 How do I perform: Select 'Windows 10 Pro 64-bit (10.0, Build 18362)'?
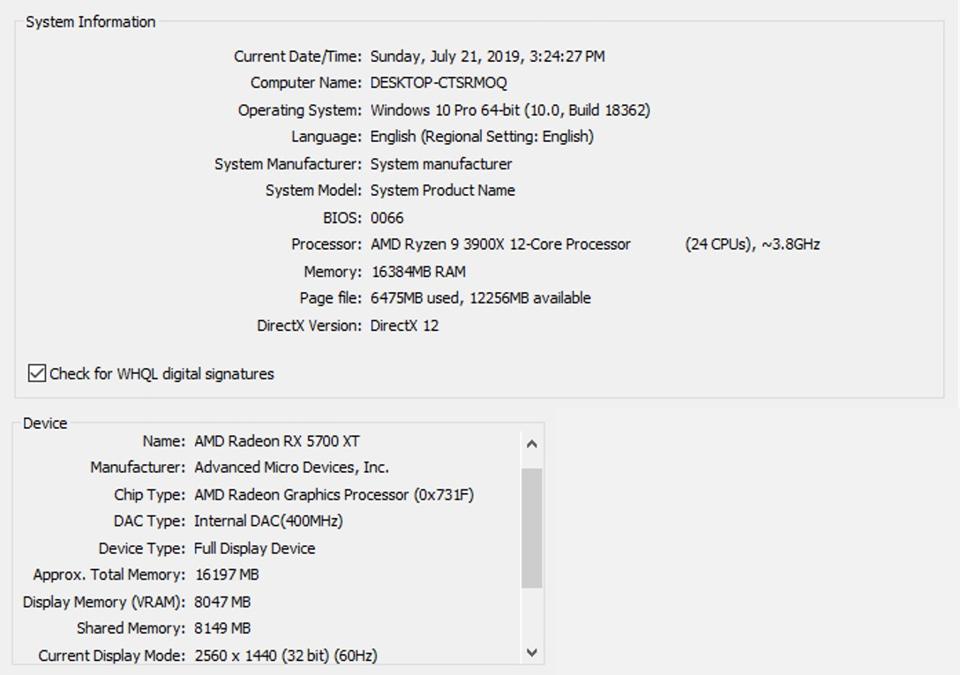point(510,110)
